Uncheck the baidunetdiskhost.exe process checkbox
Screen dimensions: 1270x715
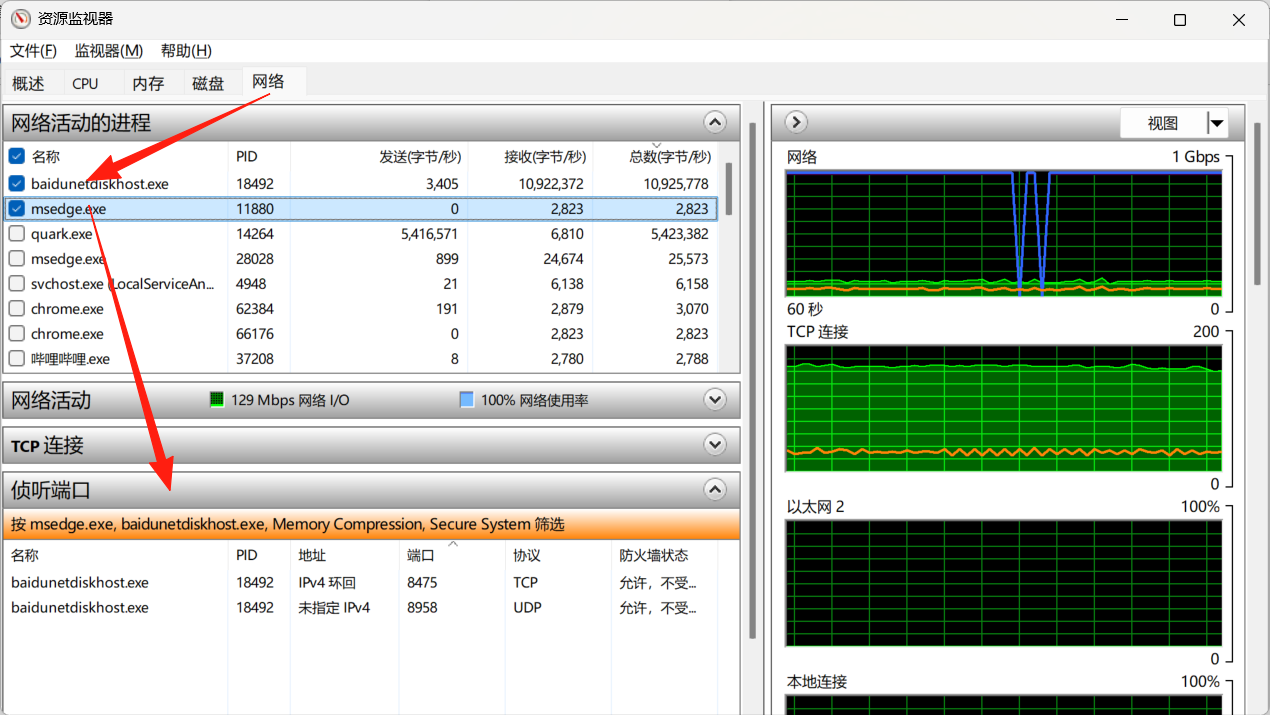pyautogui.click(x=16, y=184)
